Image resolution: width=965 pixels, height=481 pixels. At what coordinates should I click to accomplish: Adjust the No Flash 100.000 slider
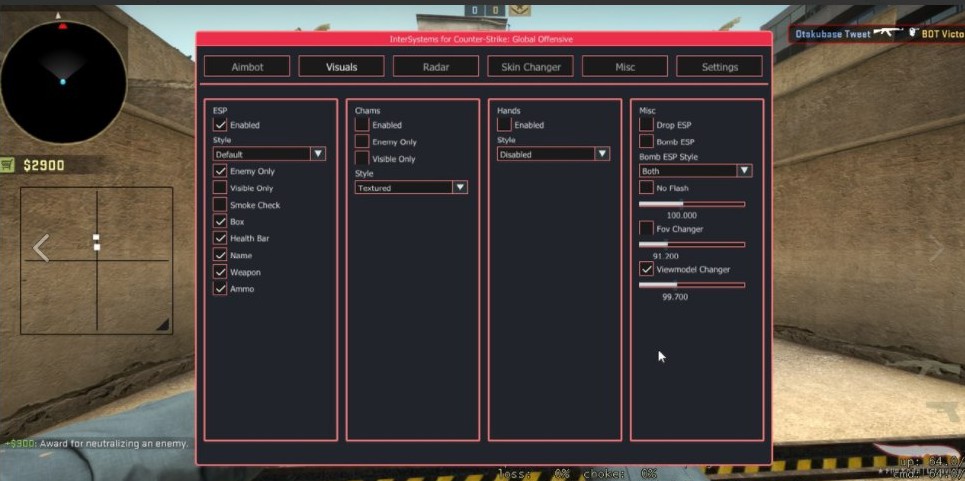692,204
